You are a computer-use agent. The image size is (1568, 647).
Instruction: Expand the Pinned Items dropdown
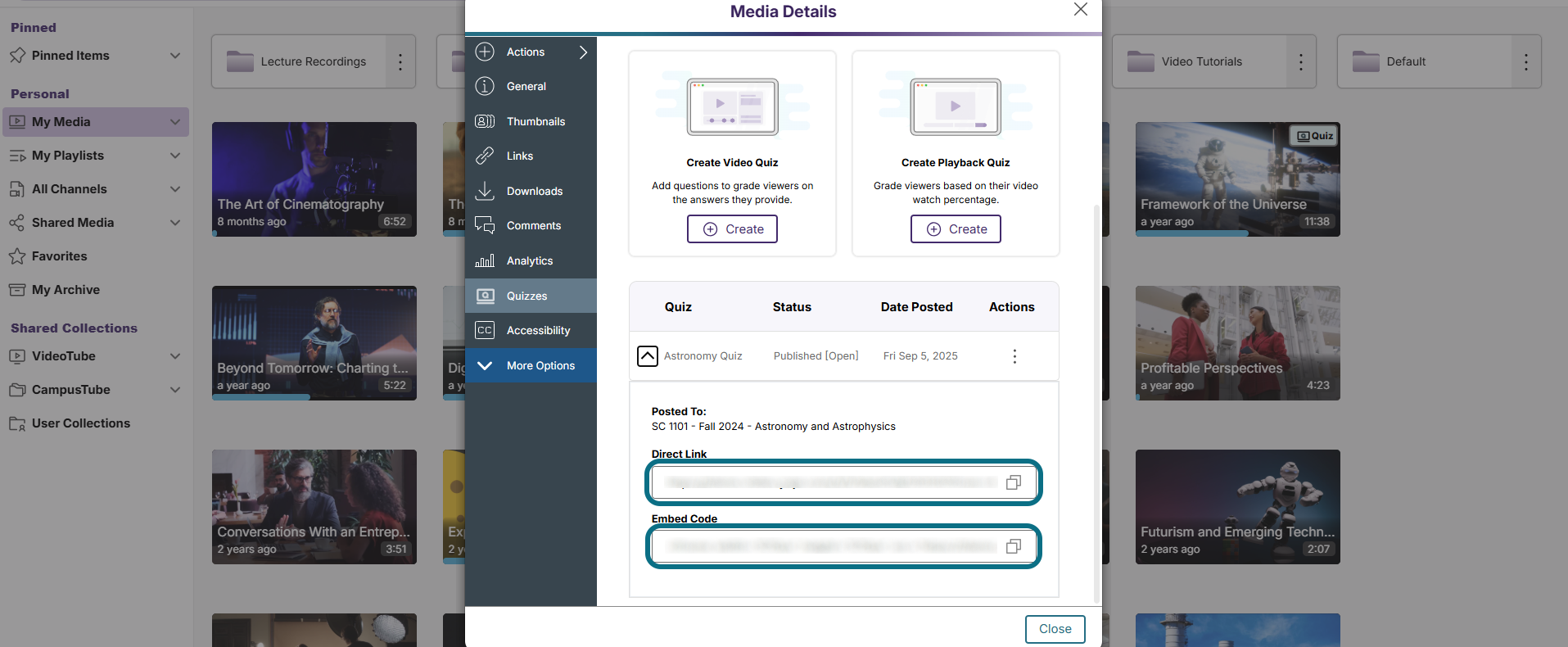click(x=175, y=56)
